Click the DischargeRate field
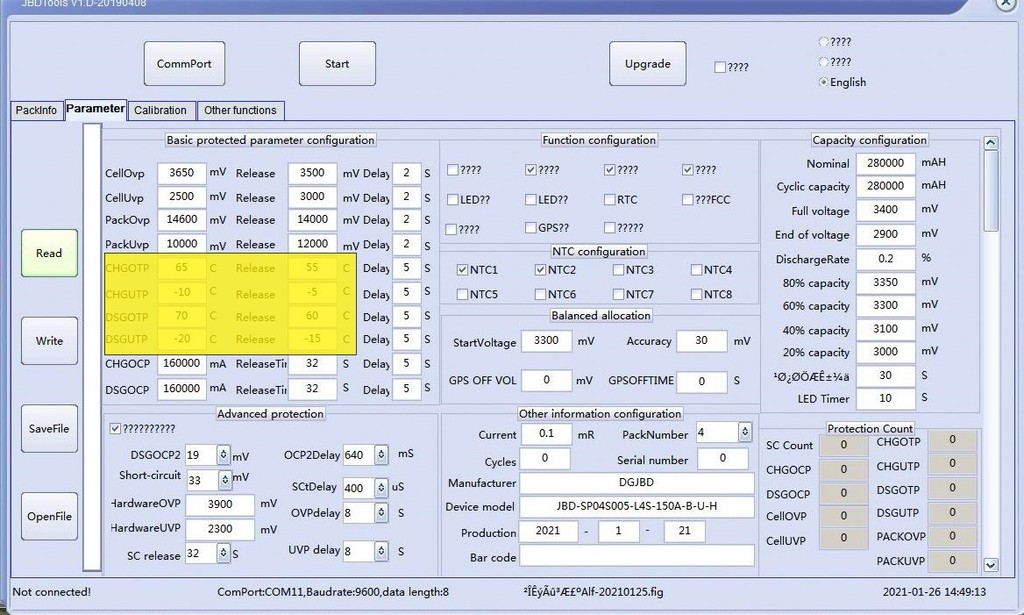Screen dimensions: 1024x615 click(886, 259)
